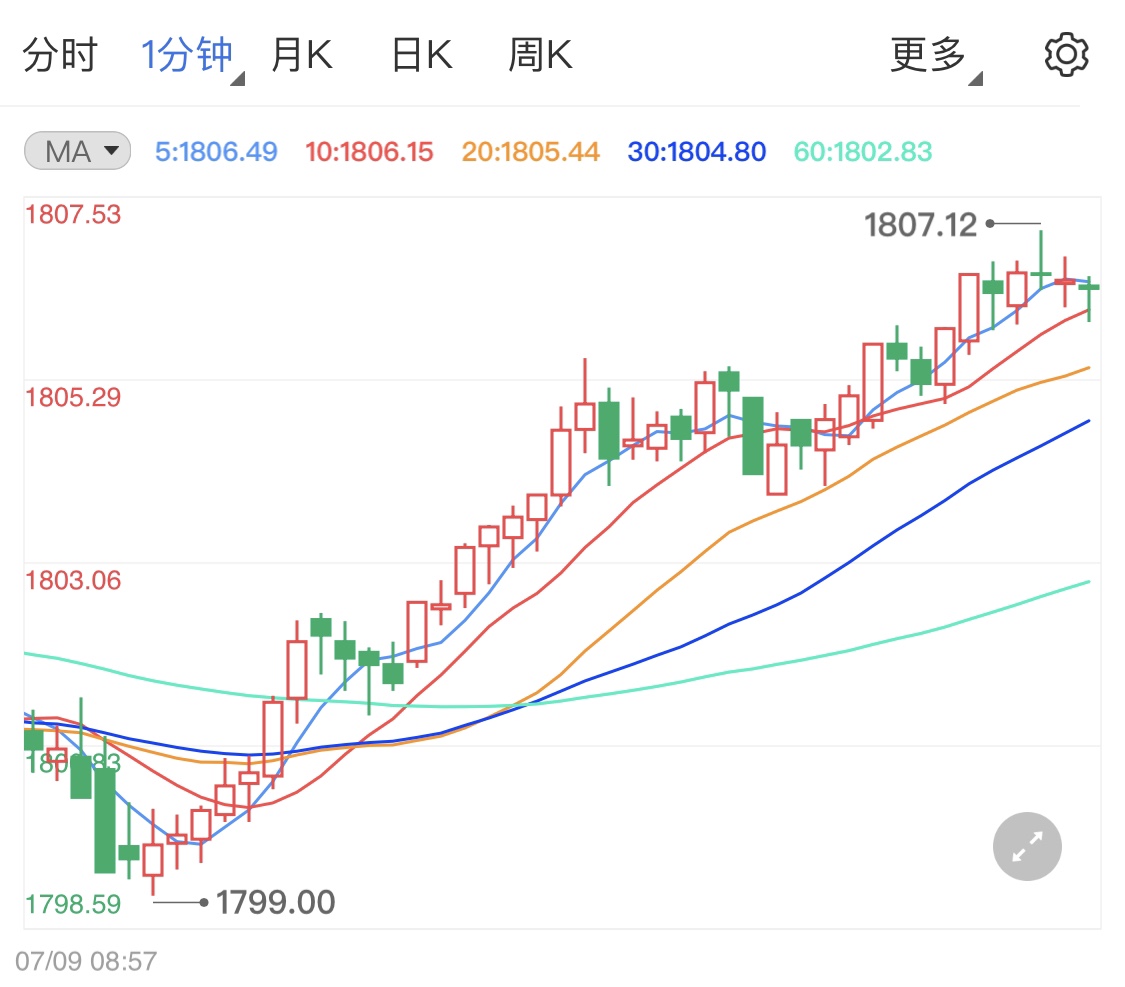Screen dimensions: 1125x987
Task: Click the low price label 1799.00
Action: pyautogui.click(x=276, y=902)
